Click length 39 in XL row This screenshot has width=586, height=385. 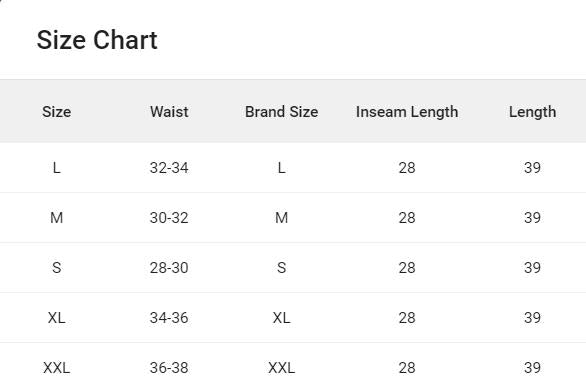pyautogui.click(x=532, y=318)
